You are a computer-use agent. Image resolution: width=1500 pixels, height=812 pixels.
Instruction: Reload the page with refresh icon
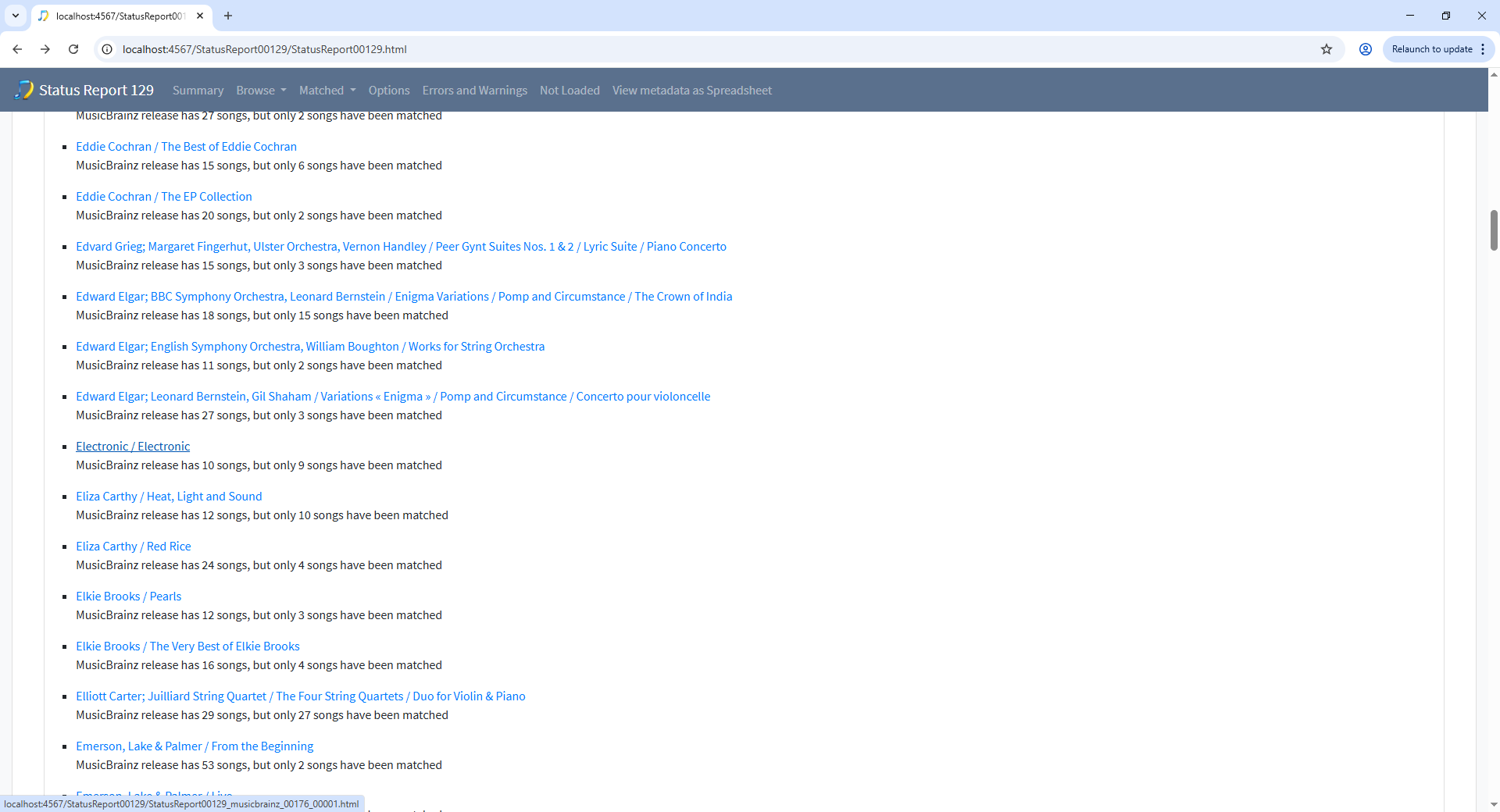73,49
